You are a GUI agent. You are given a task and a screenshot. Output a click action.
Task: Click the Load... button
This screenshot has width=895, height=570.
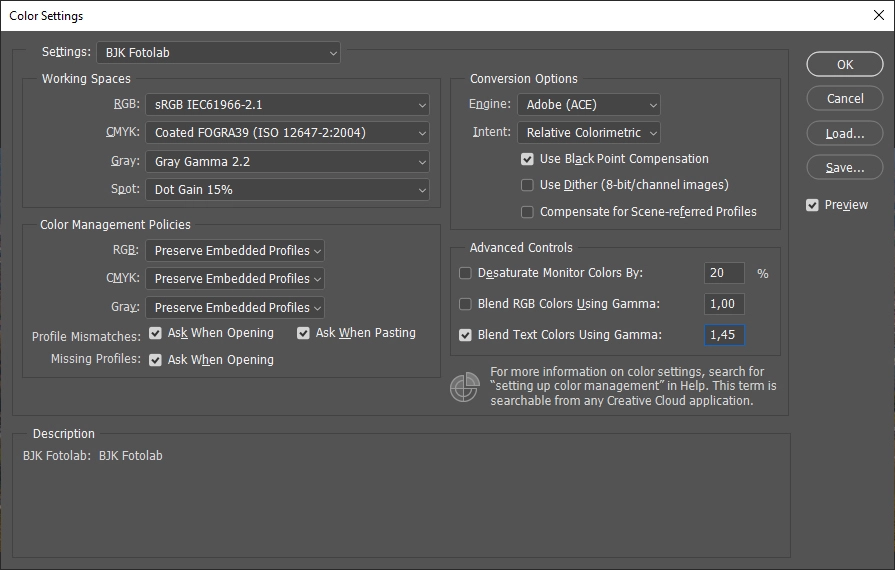pyautogui.click(x=845, y=133)
